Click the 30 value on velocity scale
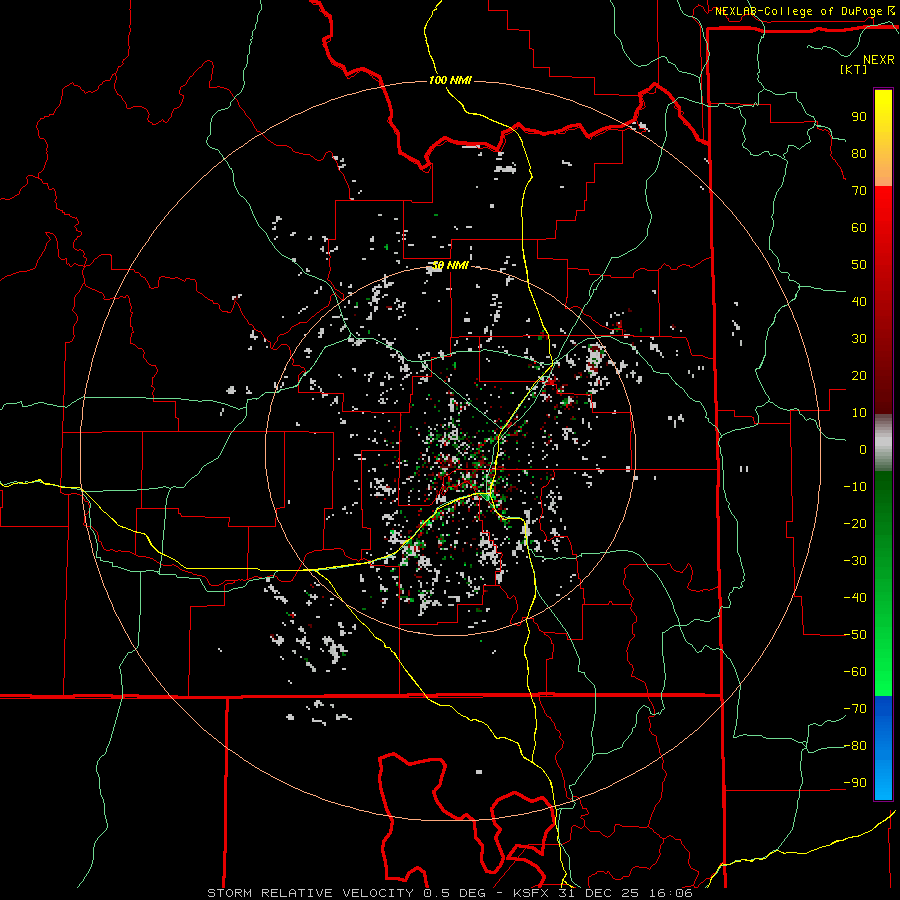 click(859, 339)
